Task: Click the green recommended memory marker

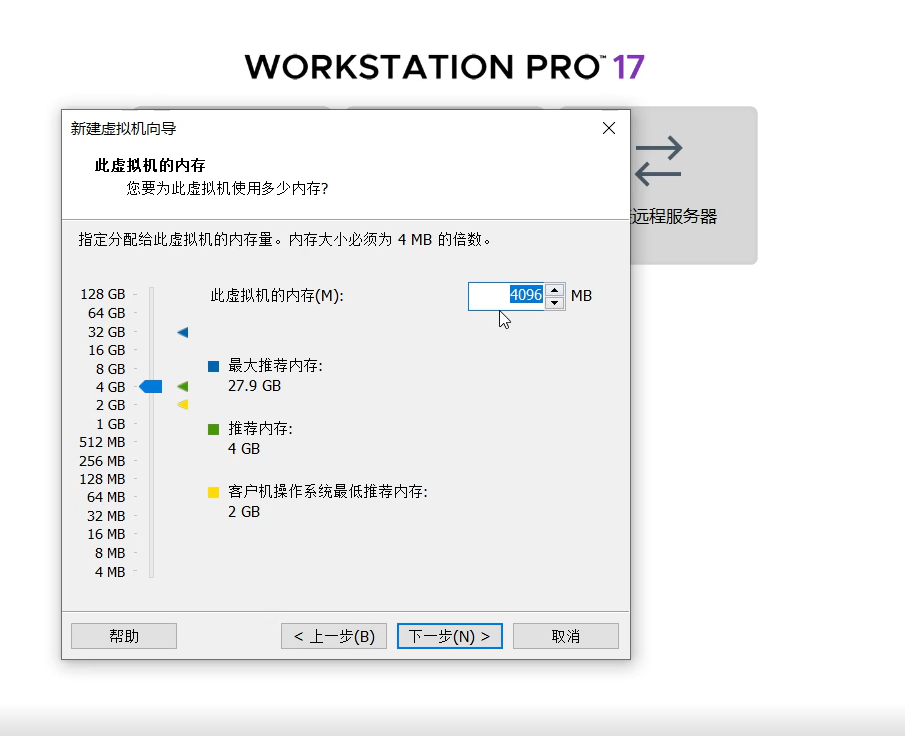Action: (x=182, y=386)
